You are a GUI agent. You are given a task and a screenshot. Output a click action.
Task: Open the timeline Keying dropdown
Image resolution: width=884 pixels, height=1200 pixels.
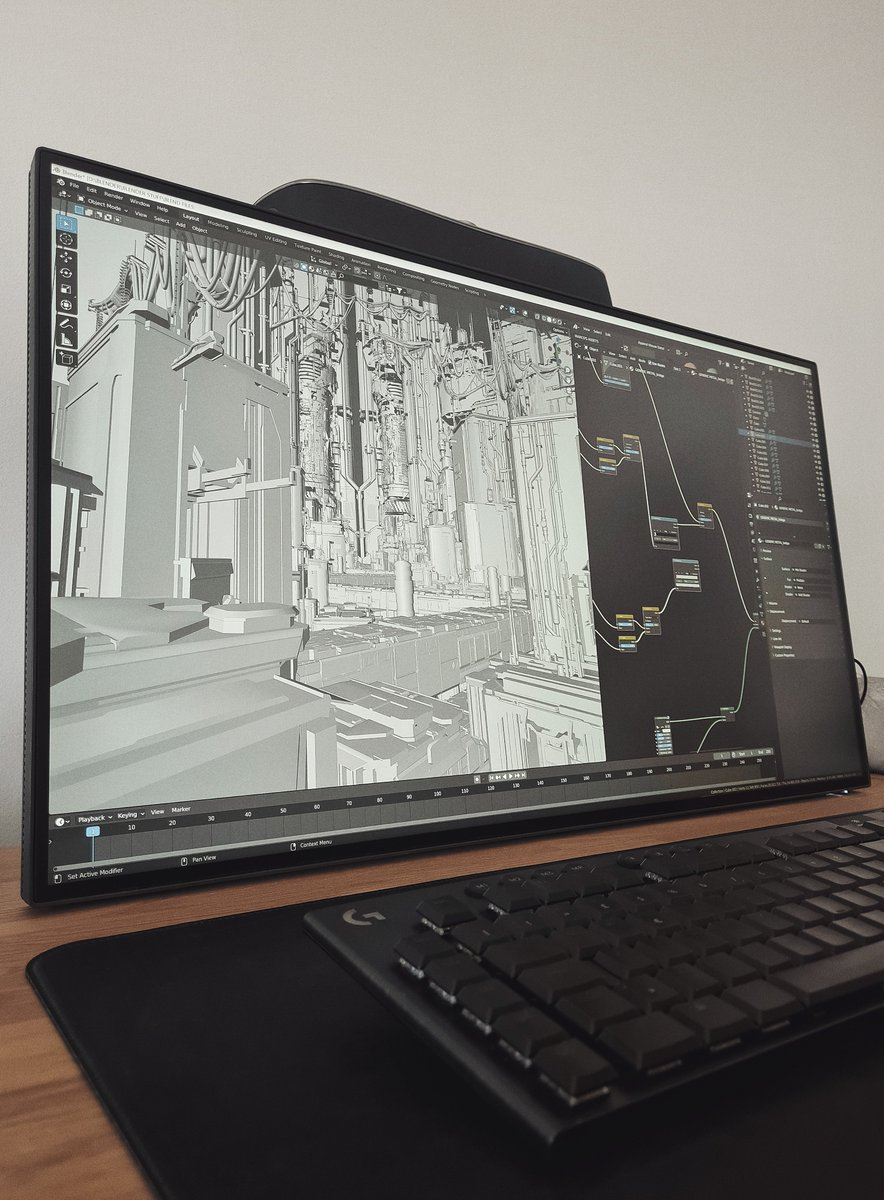(131, 815)
